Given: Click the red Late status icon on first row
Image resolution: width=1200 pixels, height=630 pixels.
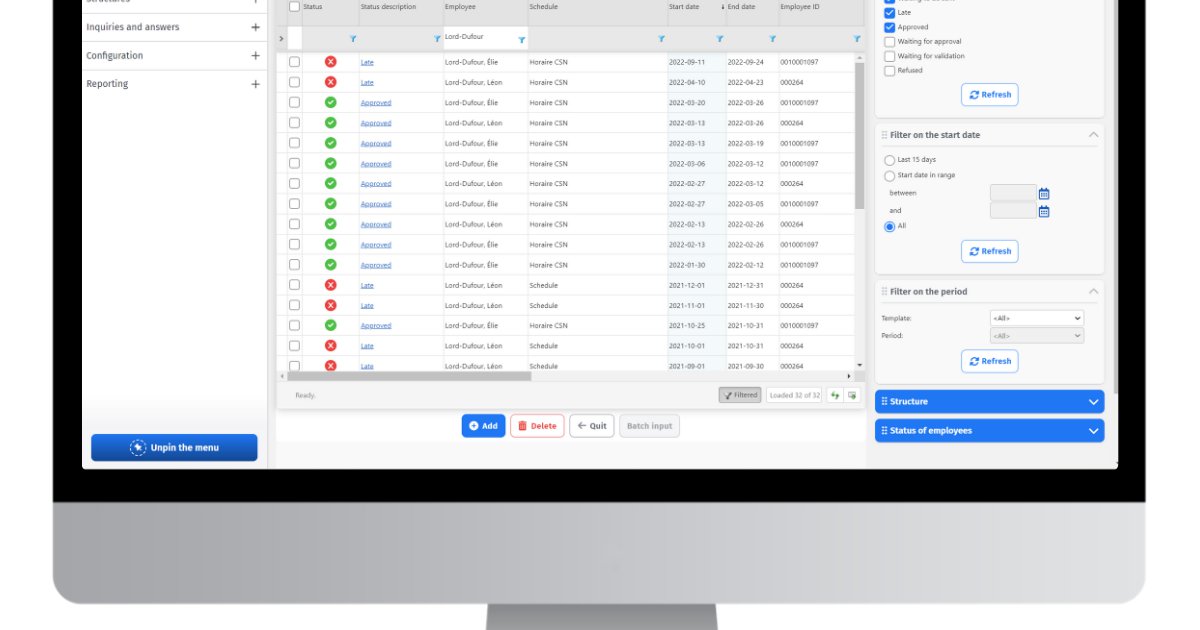Looking at the screenshot, I should (x=333, y=62).
